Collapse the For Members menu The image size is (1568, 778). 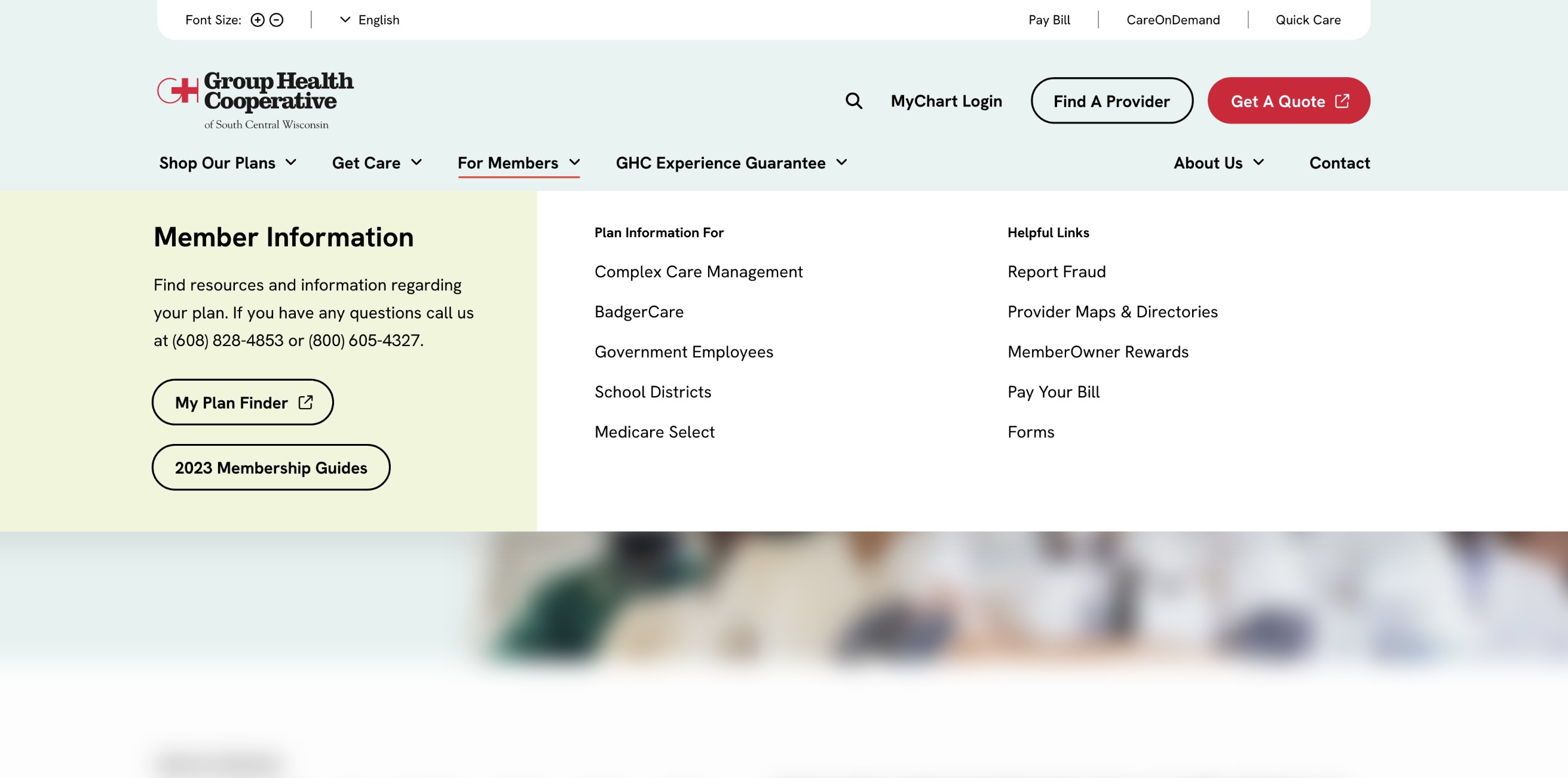(519, 163)
